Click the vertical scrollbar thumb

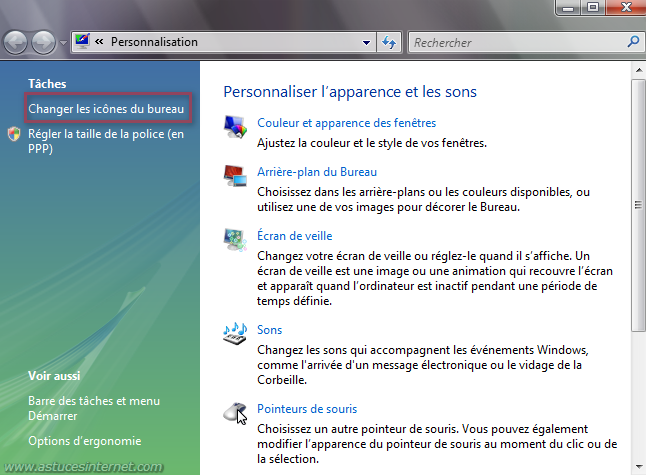(639, 205)
